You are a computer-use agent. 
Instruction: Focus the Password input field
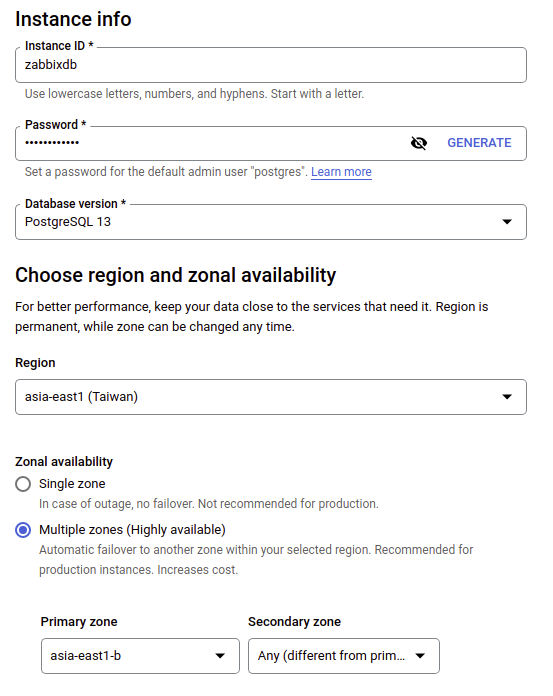coord(213,143)
